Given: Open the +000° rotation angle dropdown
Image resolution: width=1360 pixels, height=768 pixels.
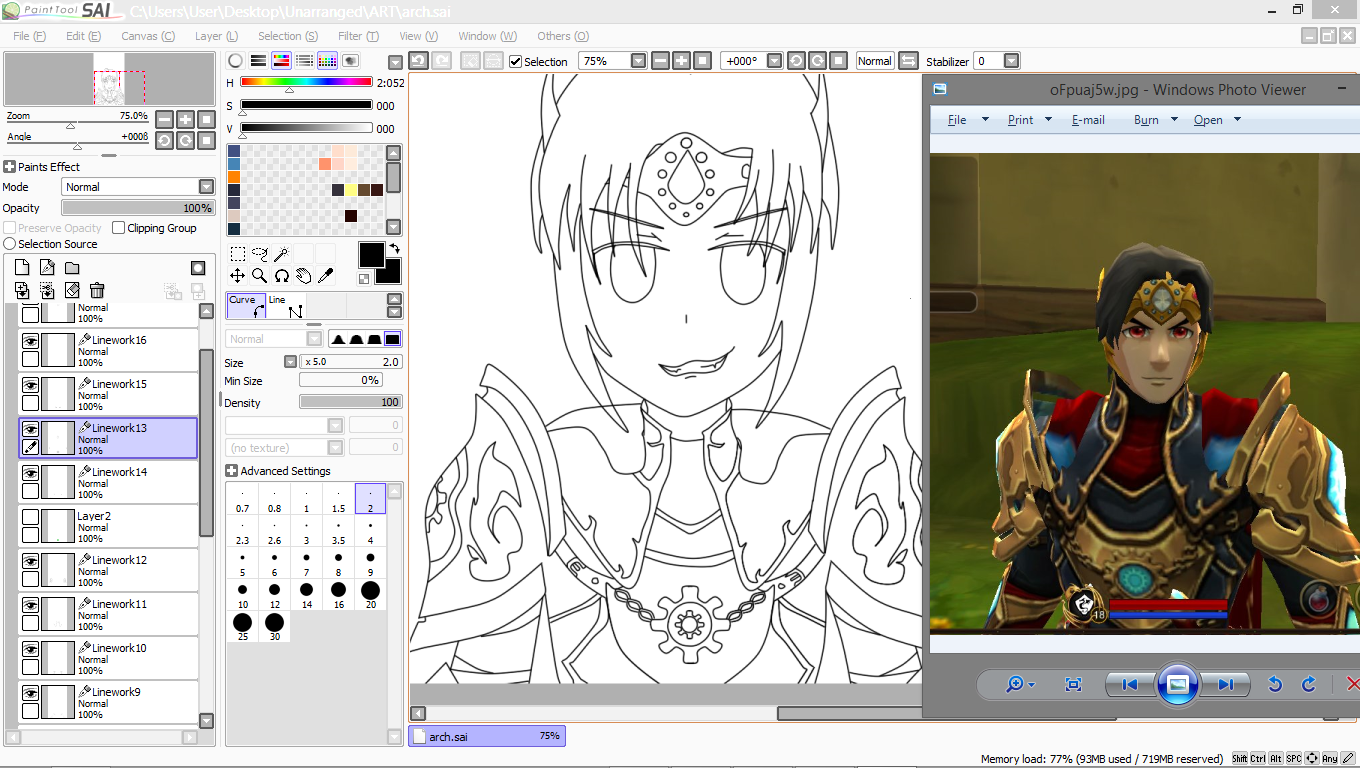Looking at the screenshot, I should click(774, 61).
